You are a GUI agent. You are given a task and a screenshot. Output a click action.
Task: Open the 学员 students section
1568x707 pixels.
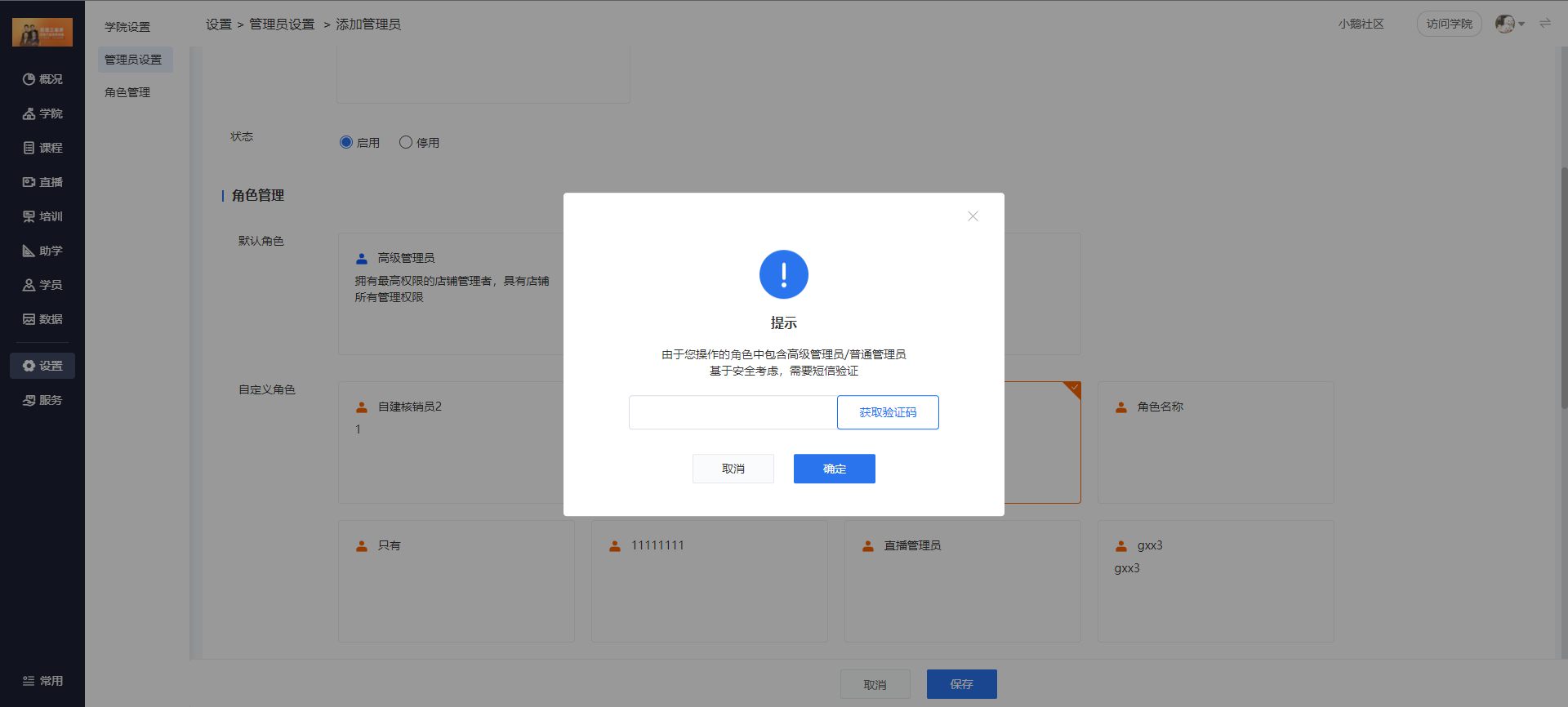(x=42, y=285)
